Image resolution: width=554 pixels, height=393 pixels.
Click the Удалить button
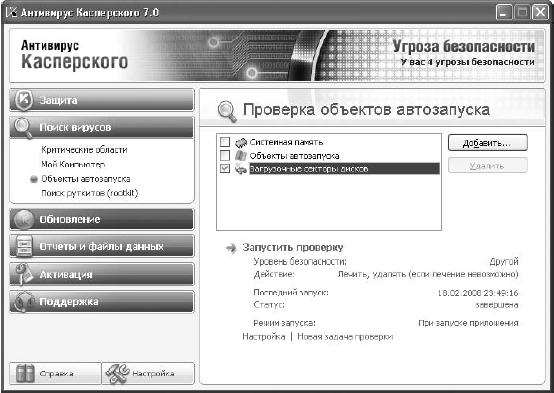(x=488, y=165)
